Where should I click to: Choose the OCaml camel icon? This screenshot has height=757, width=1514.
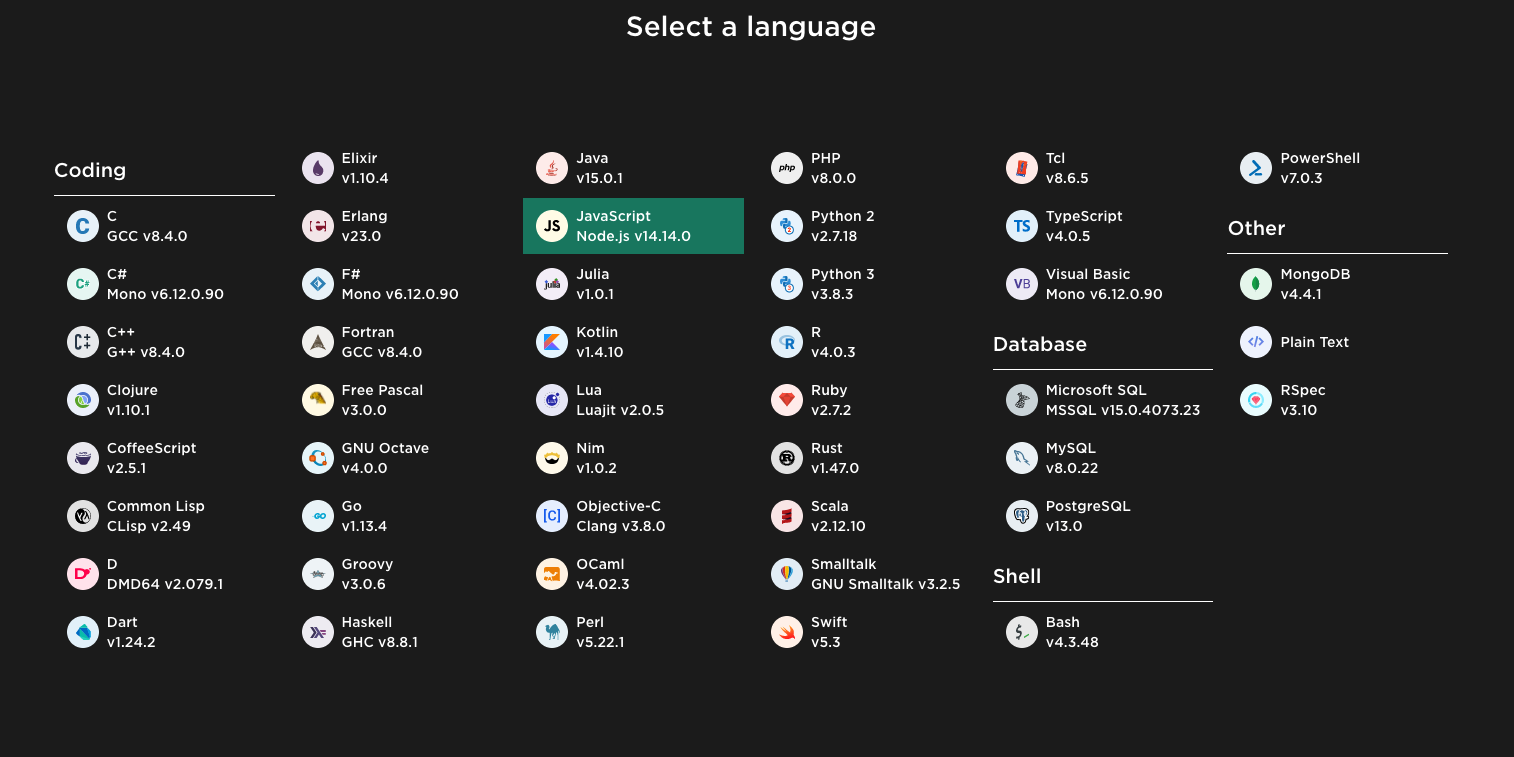tap(552, 574)
